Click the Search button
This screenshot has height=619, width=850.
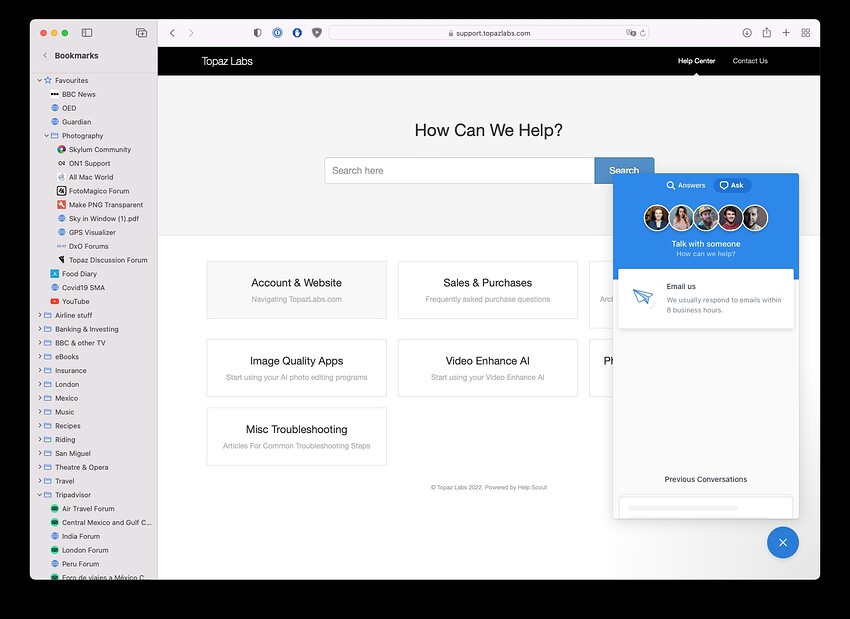[624, 170]
